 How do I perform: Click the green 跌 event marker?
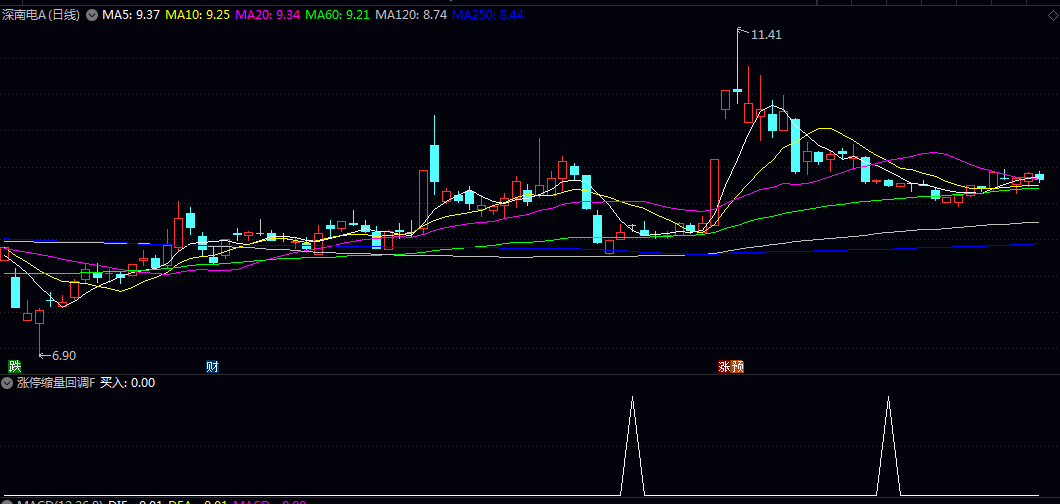pyautogui.click(x=14, y=367)
